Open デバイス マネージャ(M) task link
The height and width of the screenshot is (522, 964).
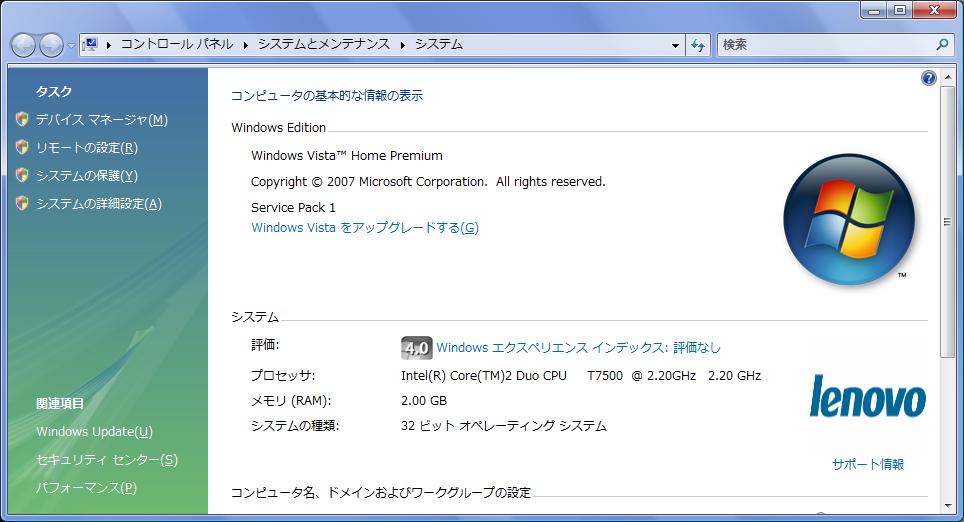[101, 119]
